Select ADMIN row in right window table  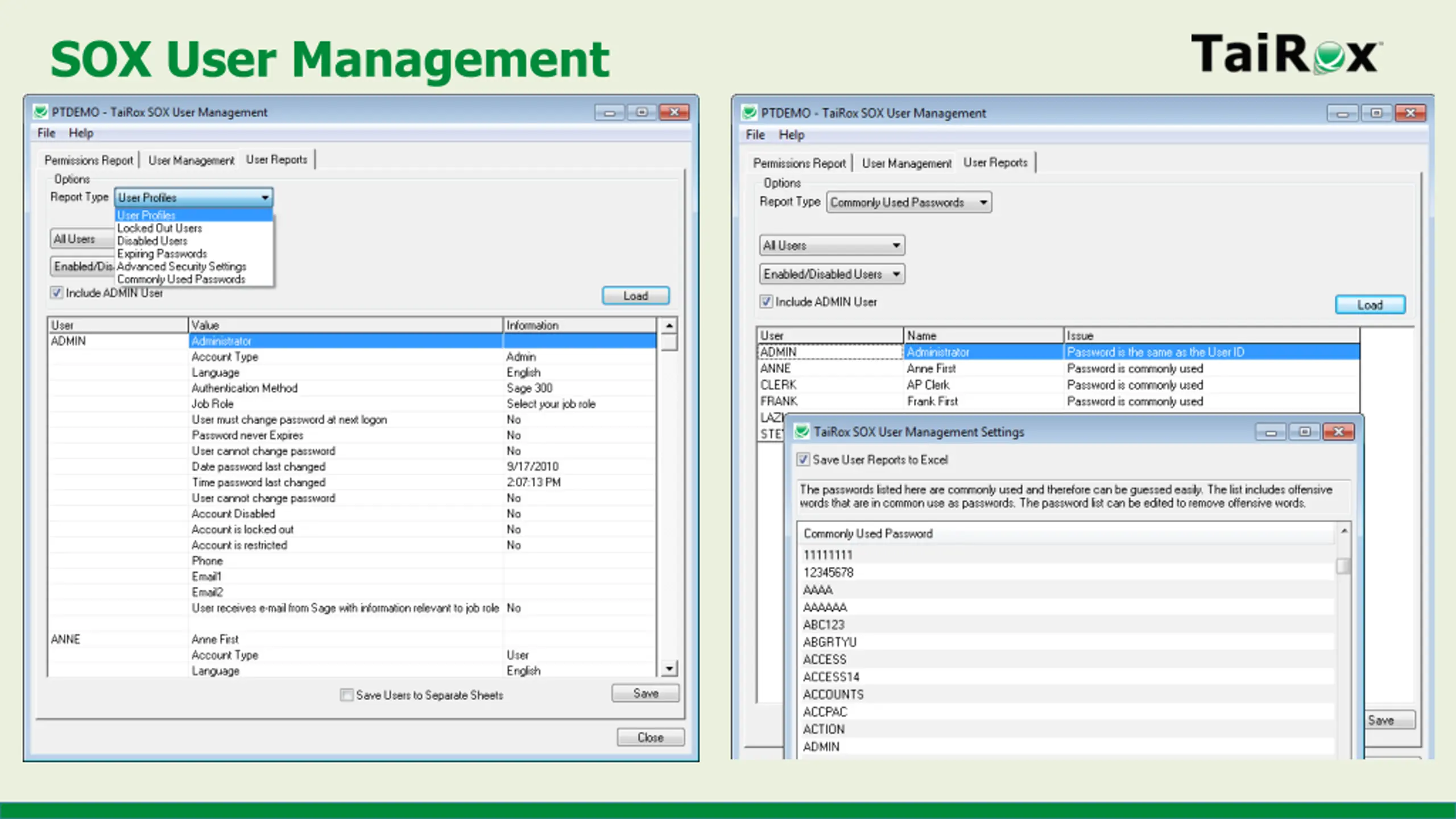coord(1058,352)
